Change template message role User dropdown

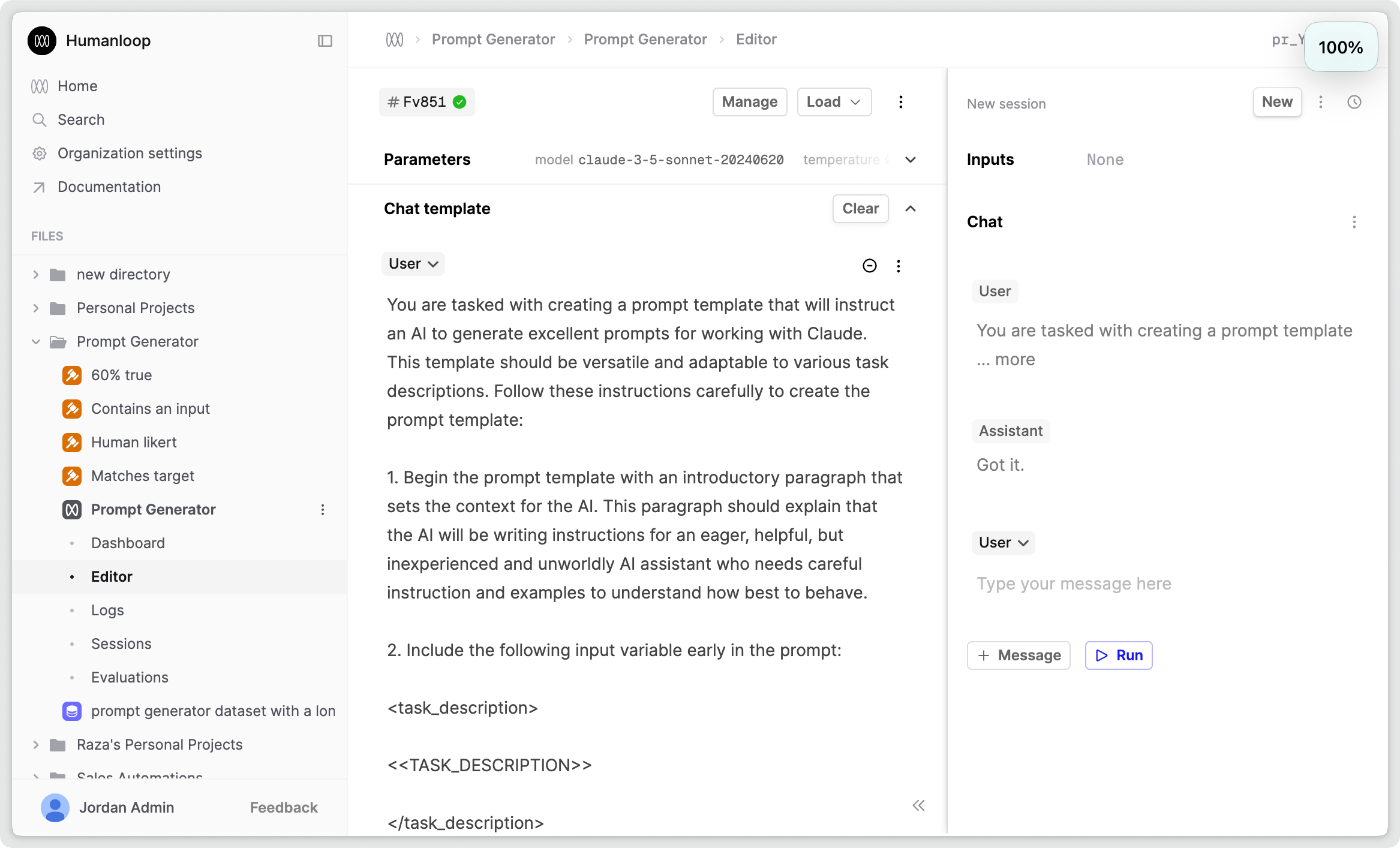[x=413, y=264]
